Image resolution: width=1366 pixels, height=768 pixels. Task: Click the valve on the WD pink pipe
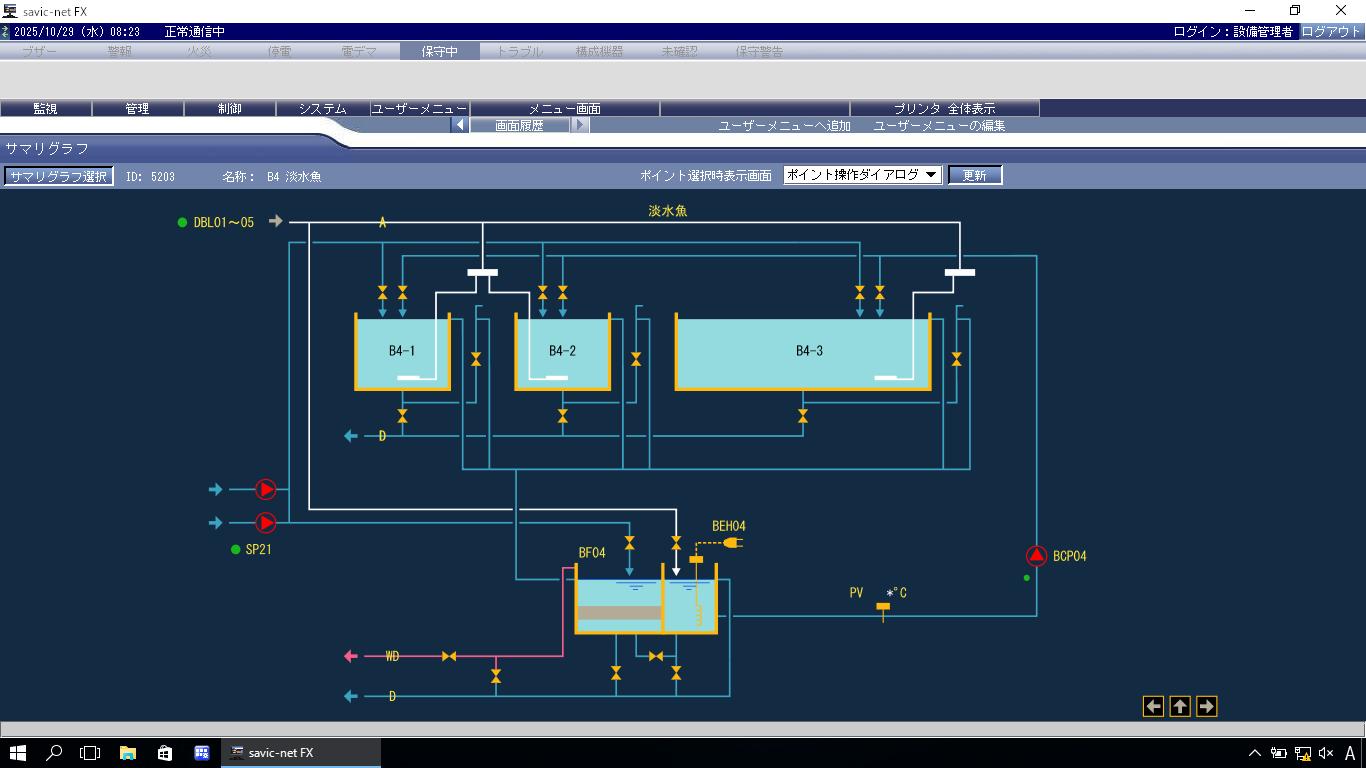(x=449, y=656)
